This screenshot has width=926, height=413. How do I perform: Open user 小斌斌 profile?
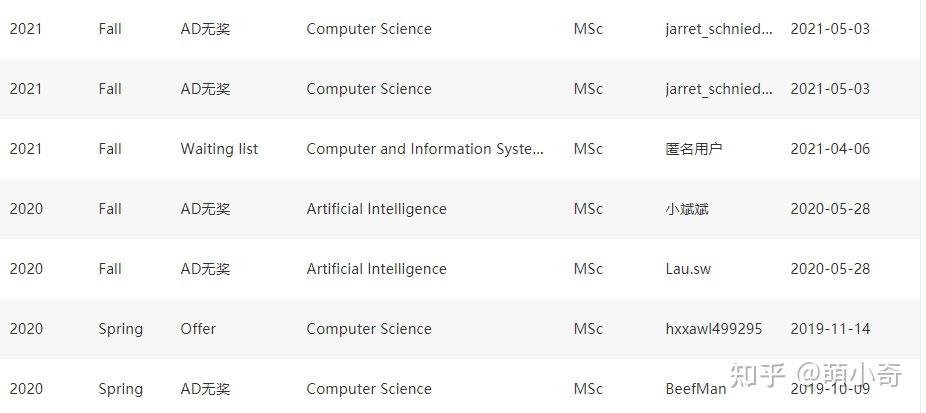click(687, 209)
